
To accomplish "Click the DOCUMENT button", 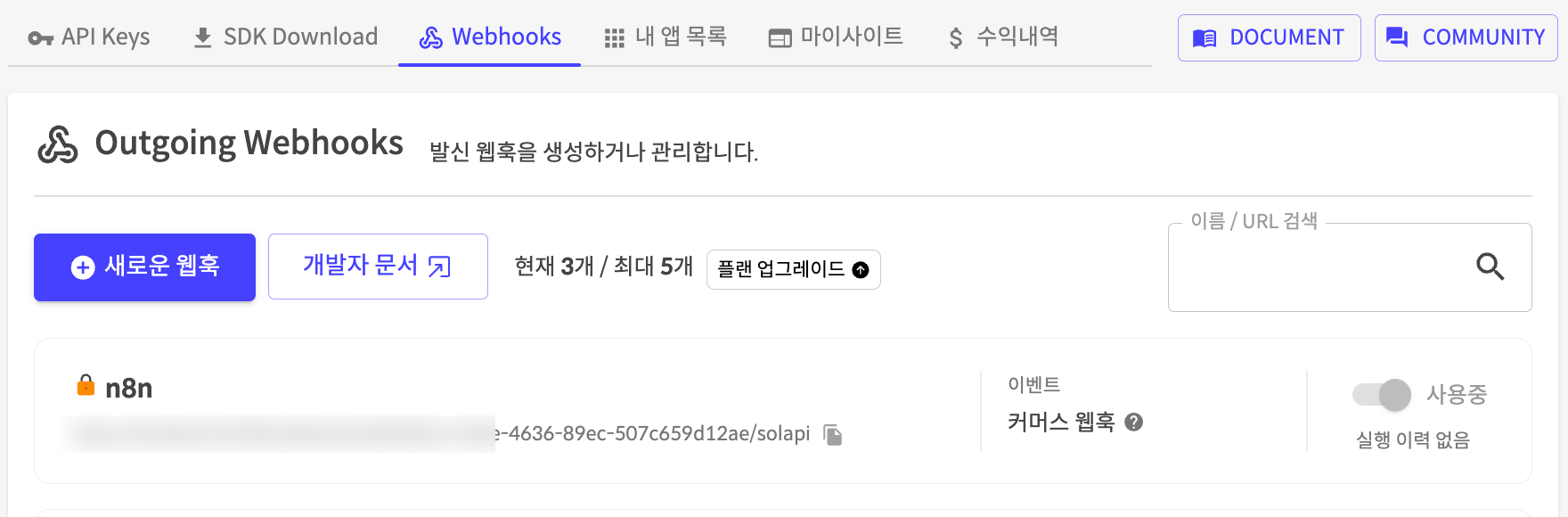I will pos(1269,37).
